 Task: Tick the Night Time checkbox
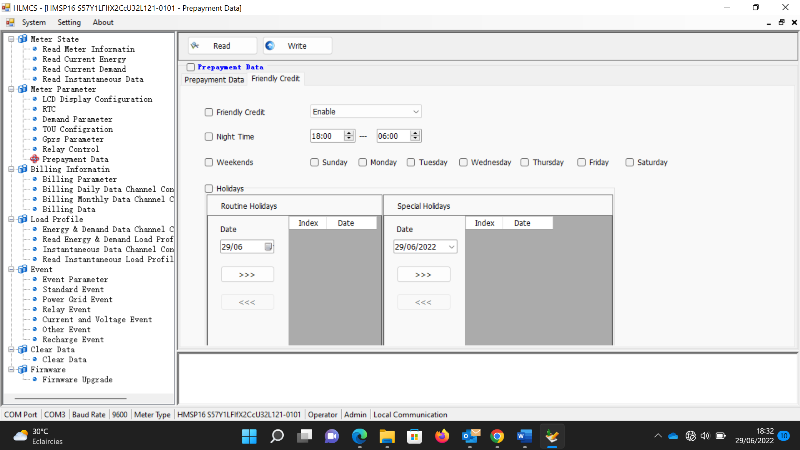click(x=209, y=137)
